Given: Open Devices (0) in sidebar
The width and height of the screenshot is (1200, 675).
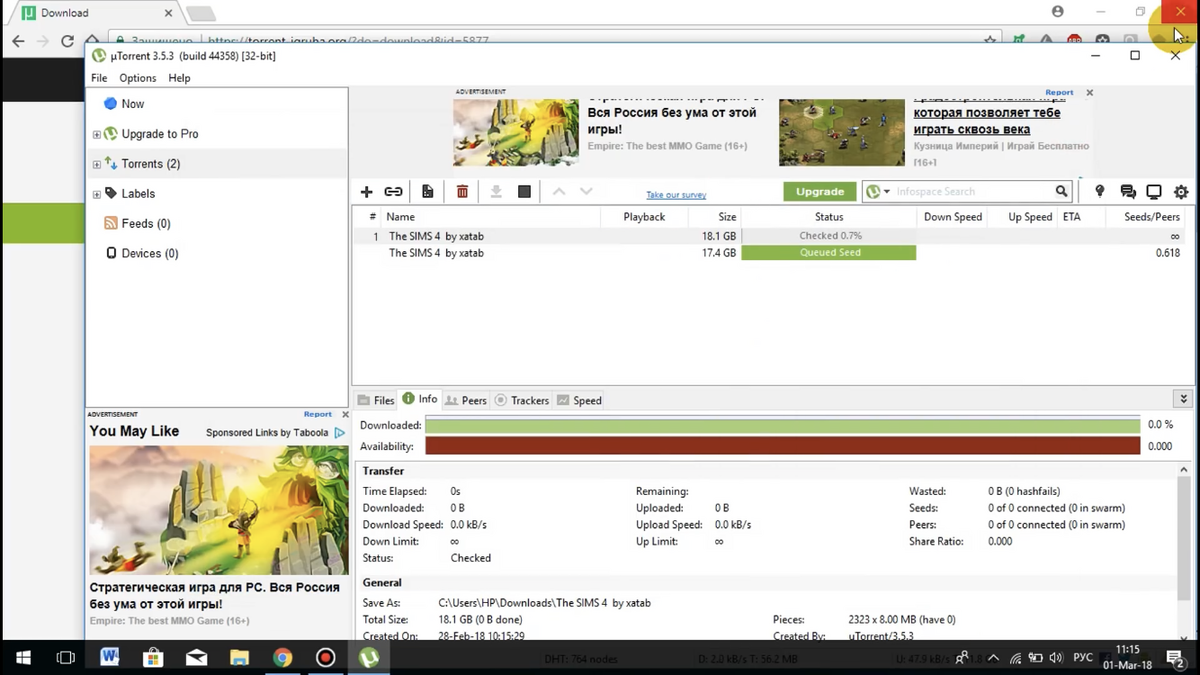Looking at the screenshot, I should pyautogui.click(x=150, y=254).
